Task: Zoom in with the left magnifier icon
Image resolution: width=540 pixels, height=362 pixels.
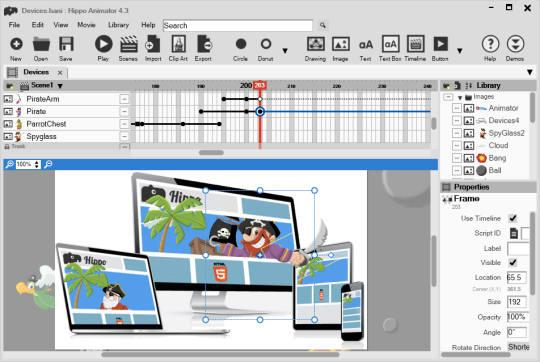Action: tap(9, 164)
